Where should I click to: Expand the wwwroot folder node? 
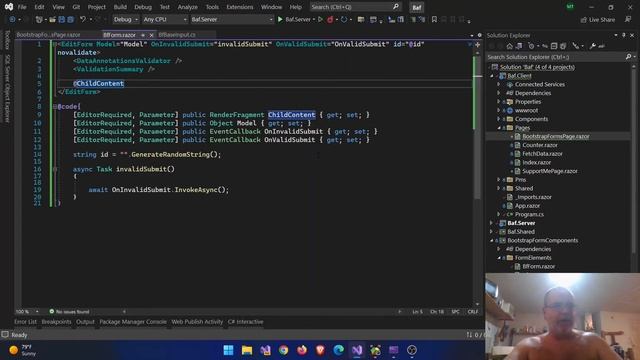pyautogui.click(x=498, y=110)
